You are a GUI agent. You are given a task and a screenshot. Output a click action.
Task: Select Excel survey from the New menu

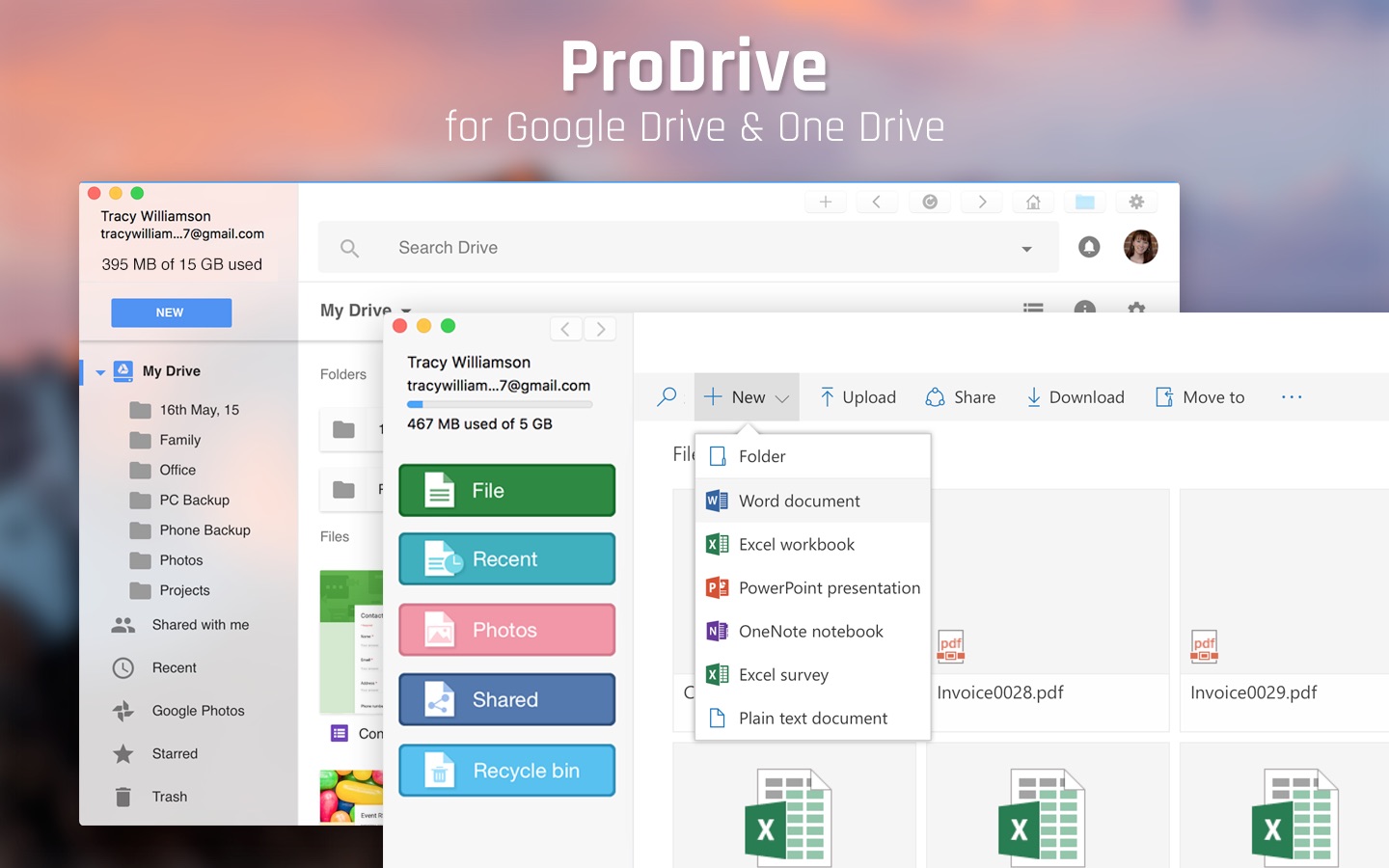pos(812,674)
